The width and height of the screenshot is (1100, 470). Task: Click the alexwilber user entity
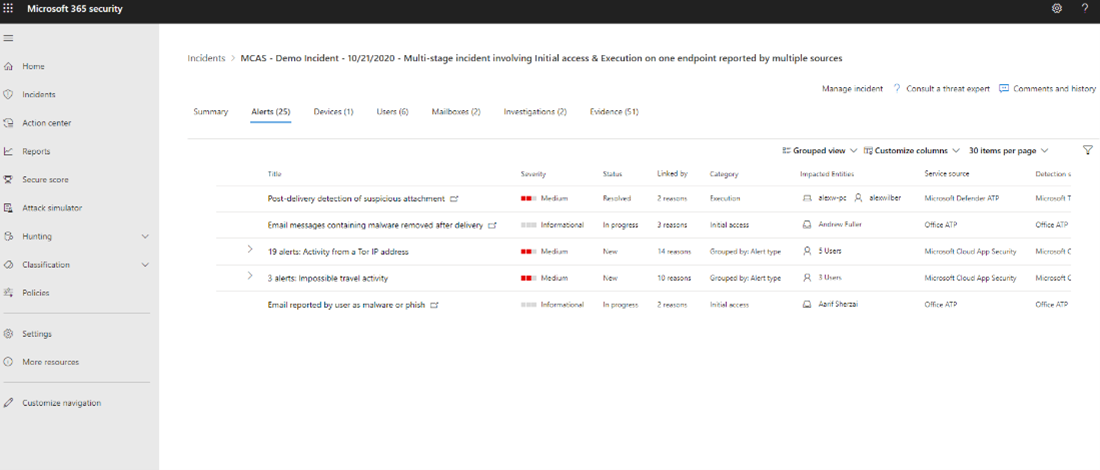pyautogui.click(x=883, y=199)
